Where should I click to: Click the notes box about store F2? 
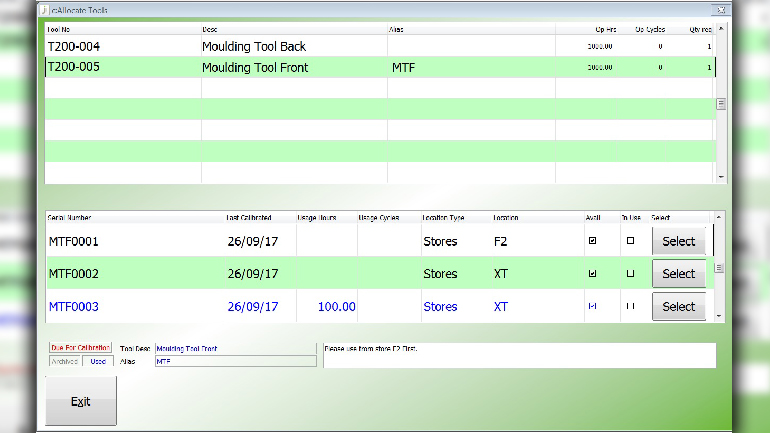tap(518, 355)
